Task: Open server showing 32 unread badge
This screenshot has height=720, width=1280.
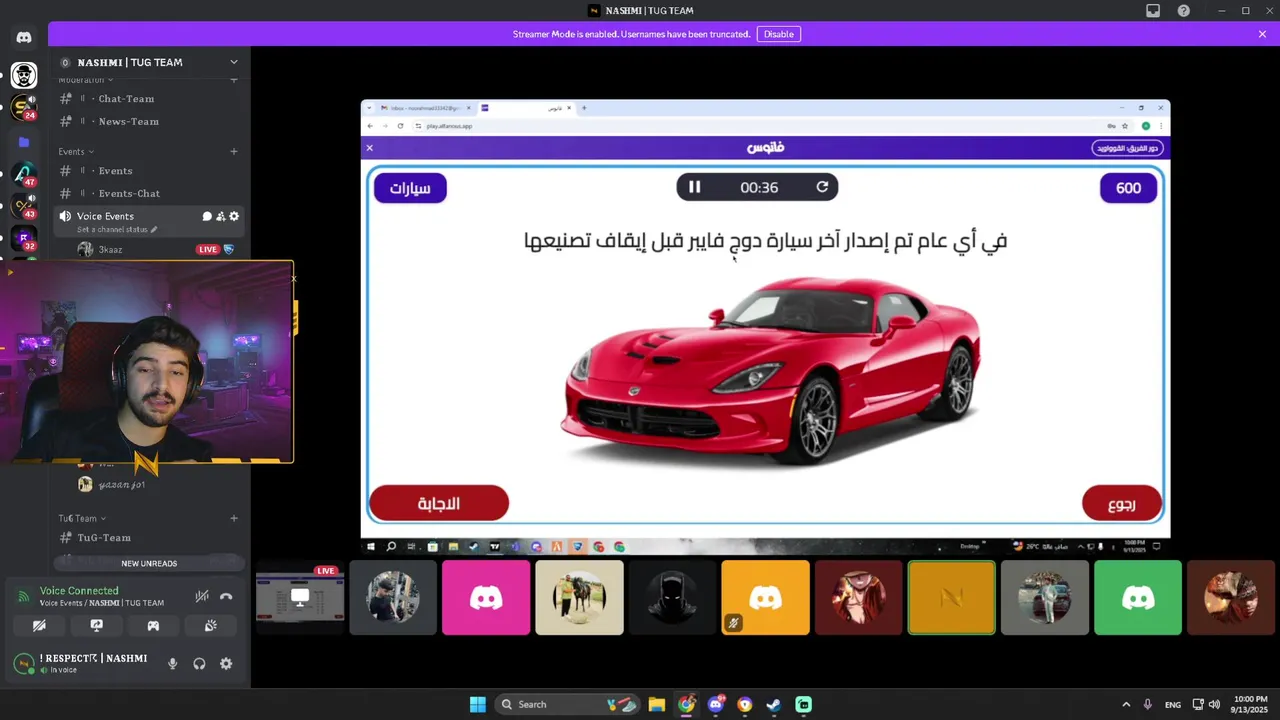Action: click(24, 239)
